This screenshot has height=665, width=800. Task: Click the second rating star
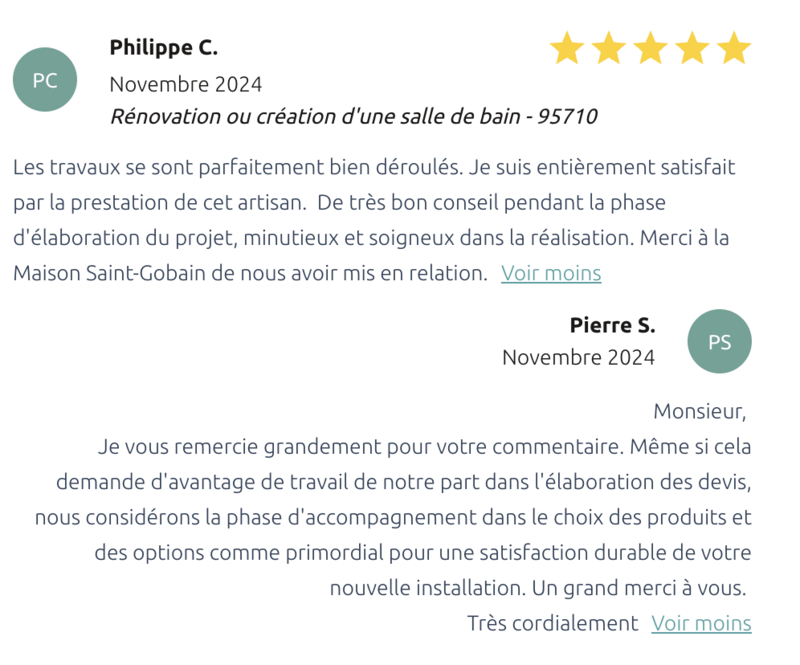[x=608, y=48]
